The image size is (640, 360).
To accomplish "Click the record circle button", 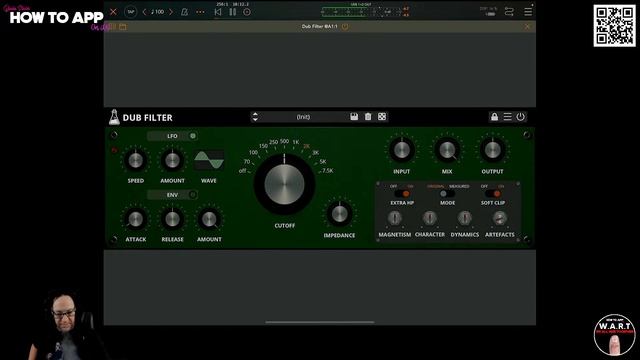I will point(247,12).
